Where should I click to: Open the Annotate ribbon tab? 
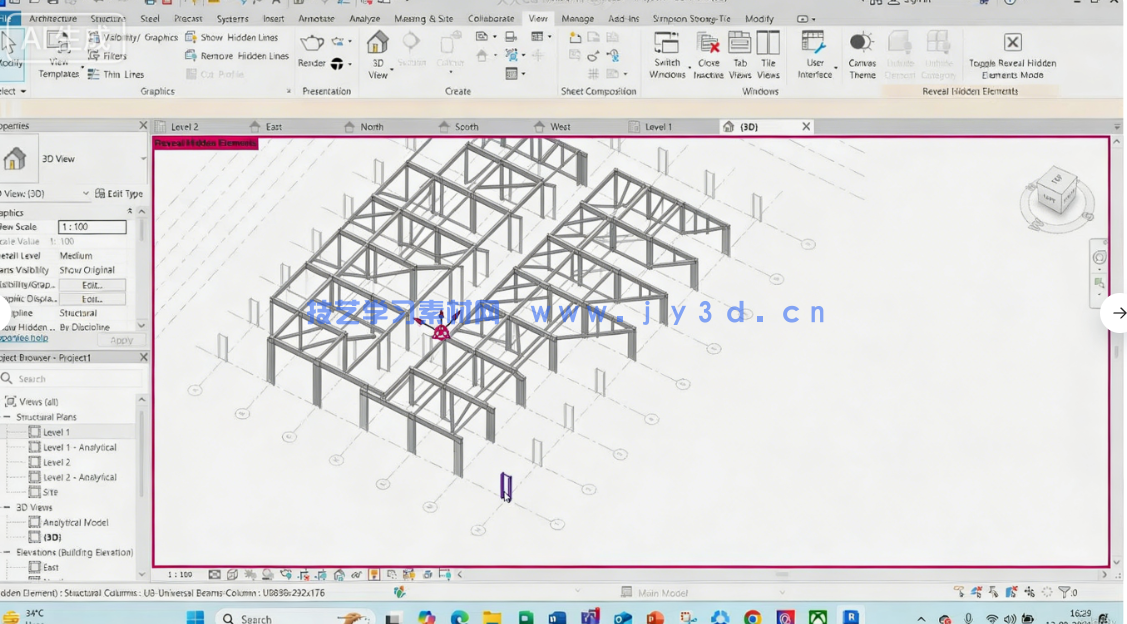coord(316,19)
